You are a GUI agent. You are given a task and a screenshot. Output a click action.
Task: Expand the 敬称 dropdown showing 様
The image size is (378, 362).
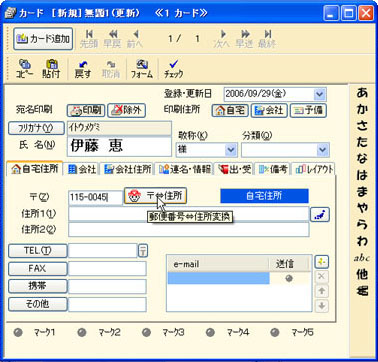pyautogui.click(x=230, y=150)
